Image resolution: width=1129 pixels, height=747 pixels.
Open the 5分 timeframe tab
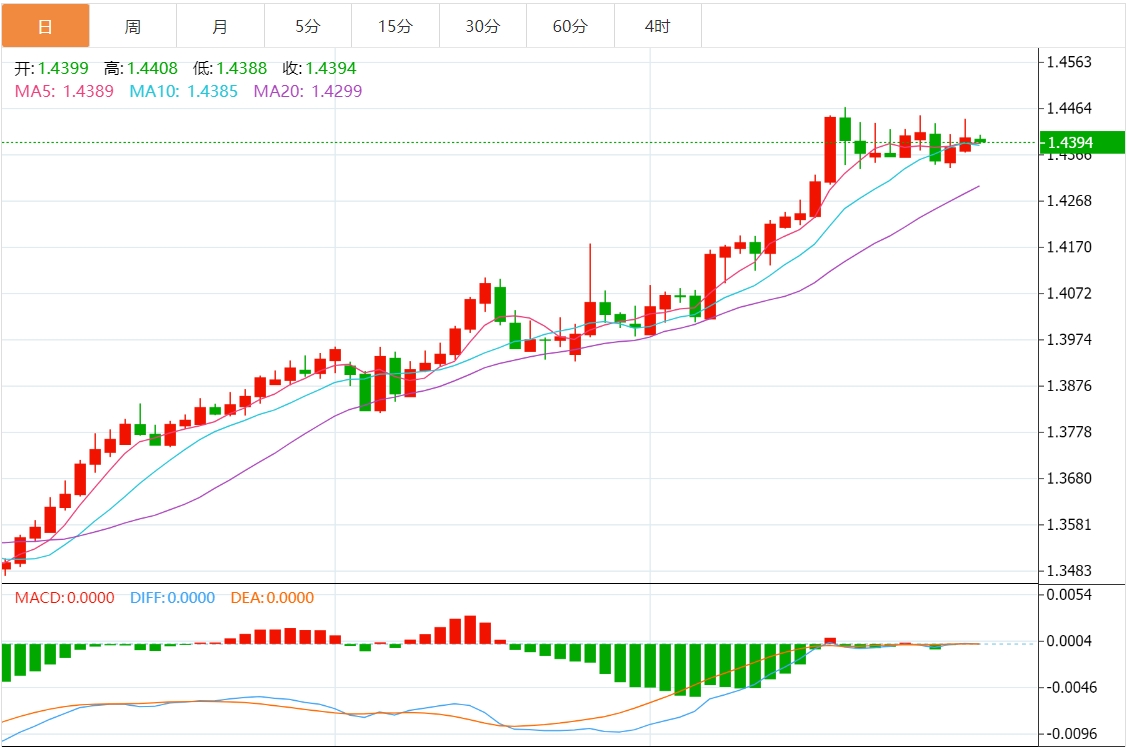pyautogui.click(x=307, y=26)
